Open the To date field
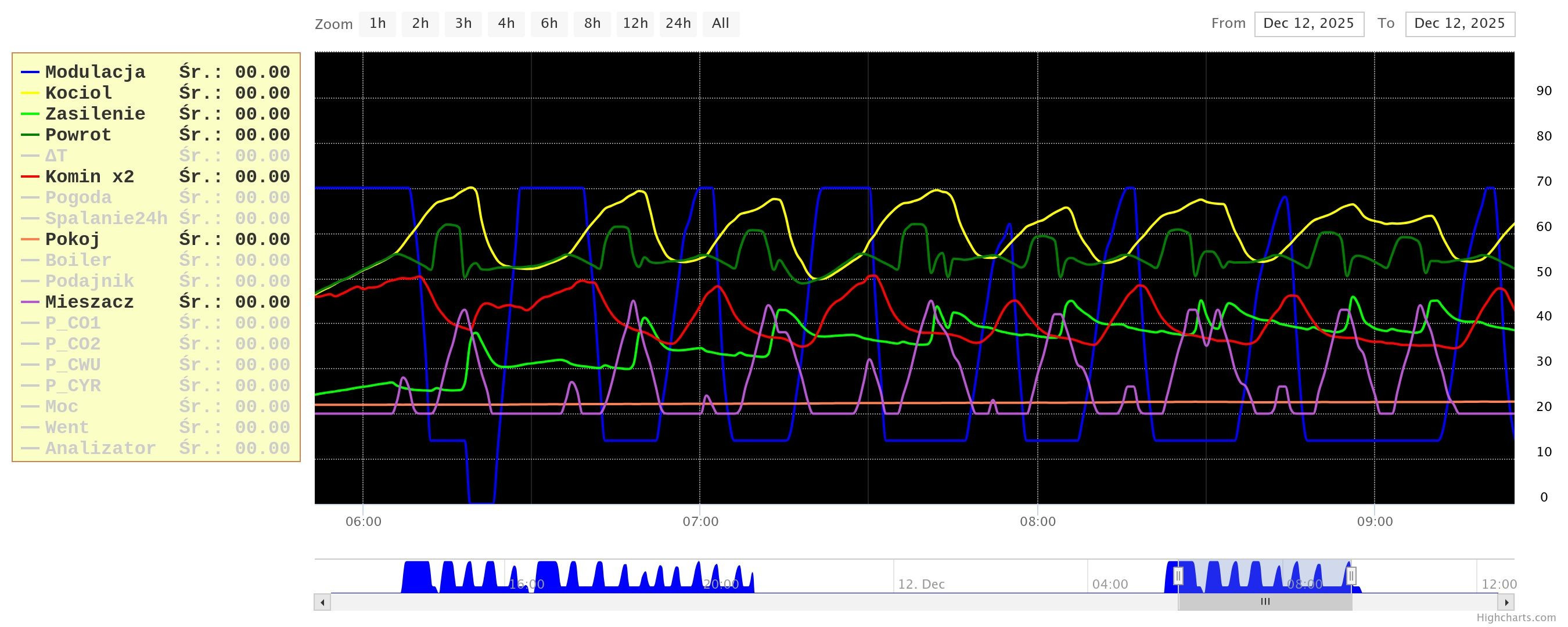Image resolution: width=1568 pixels, height=627 pixels. [x=1459, y=24]
